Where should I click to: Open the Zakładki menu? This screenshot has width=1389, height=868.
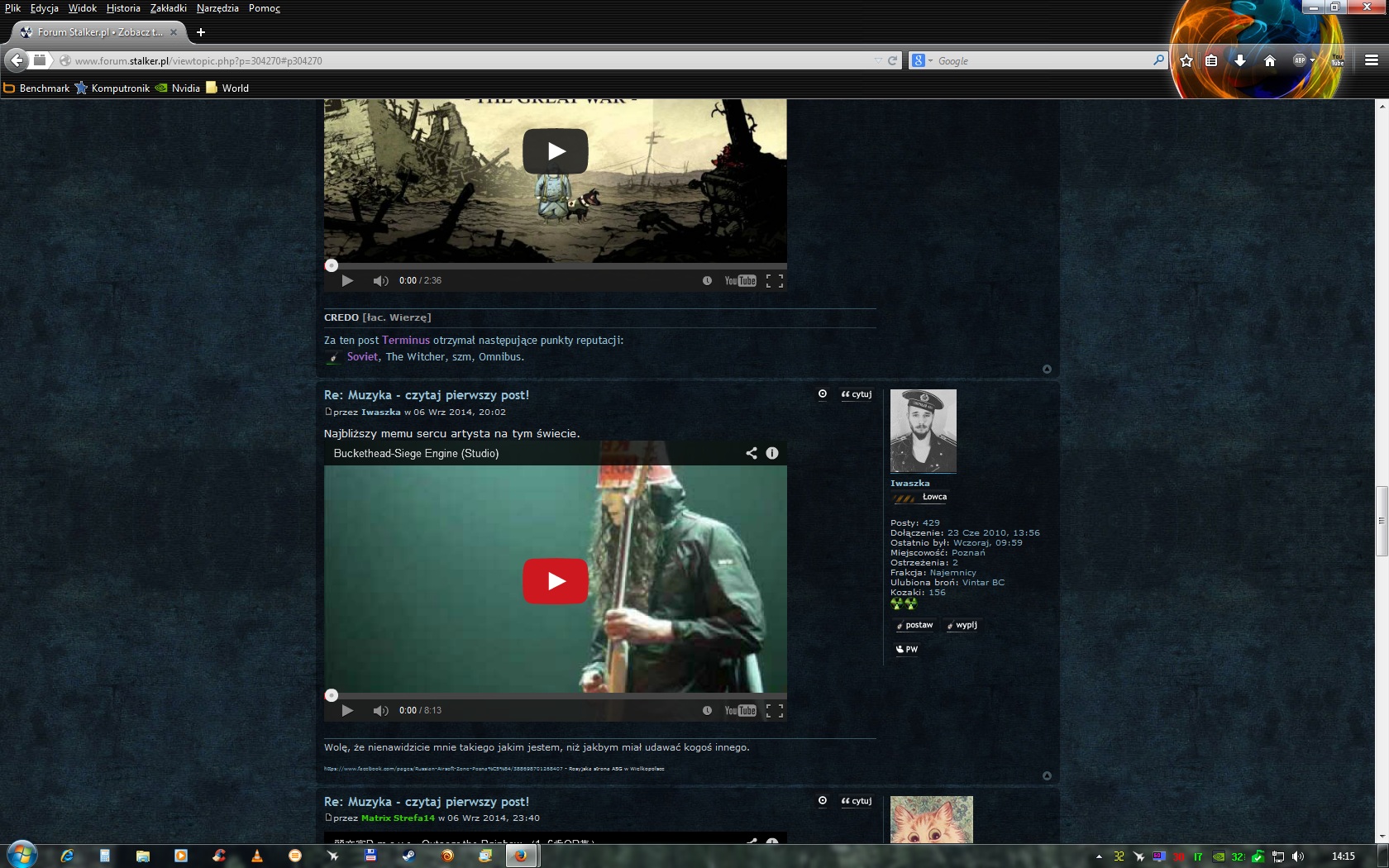click(x=168, y=8)
